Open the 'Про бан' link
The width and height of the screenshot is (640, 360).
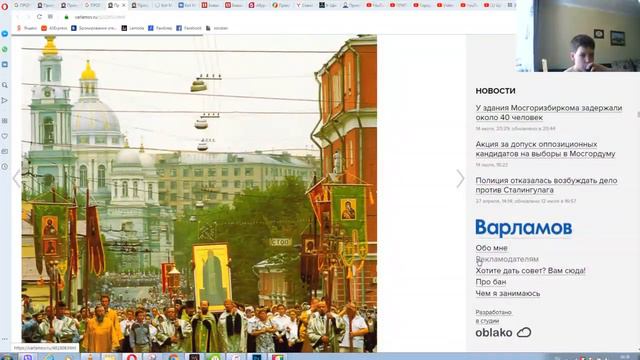click(x=491, y=282)
